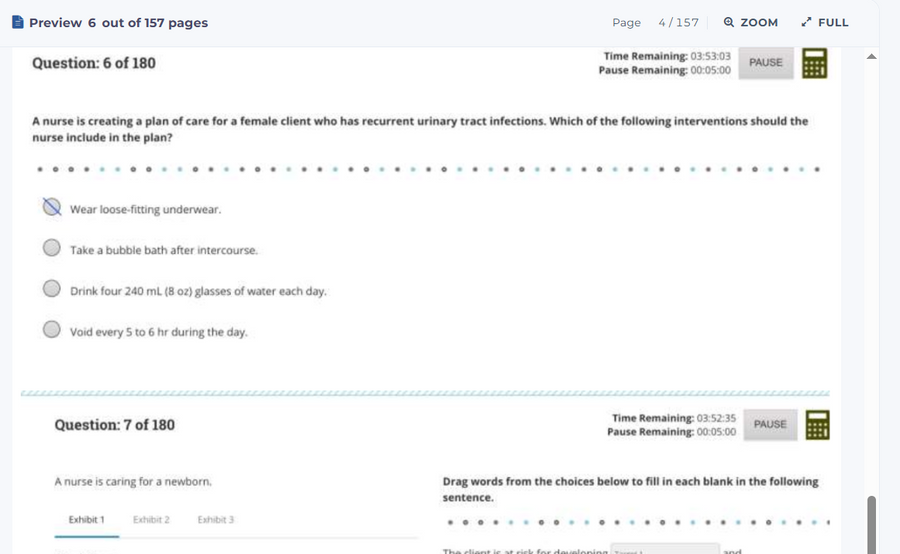Open the calculator for Question 7

pos(817,425)
